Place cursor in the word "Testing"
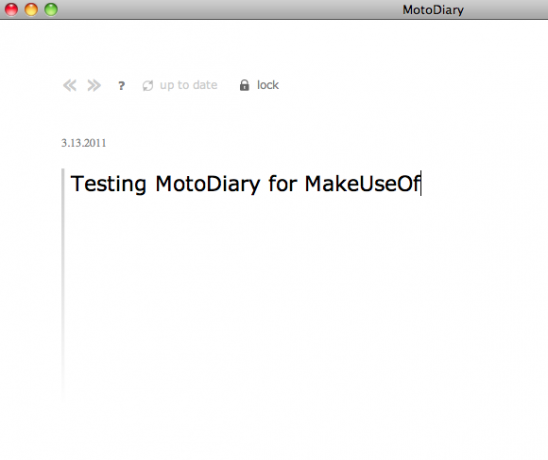Image resolution: width=548 pixels, height=460 pixels. (x=108, y=184)
